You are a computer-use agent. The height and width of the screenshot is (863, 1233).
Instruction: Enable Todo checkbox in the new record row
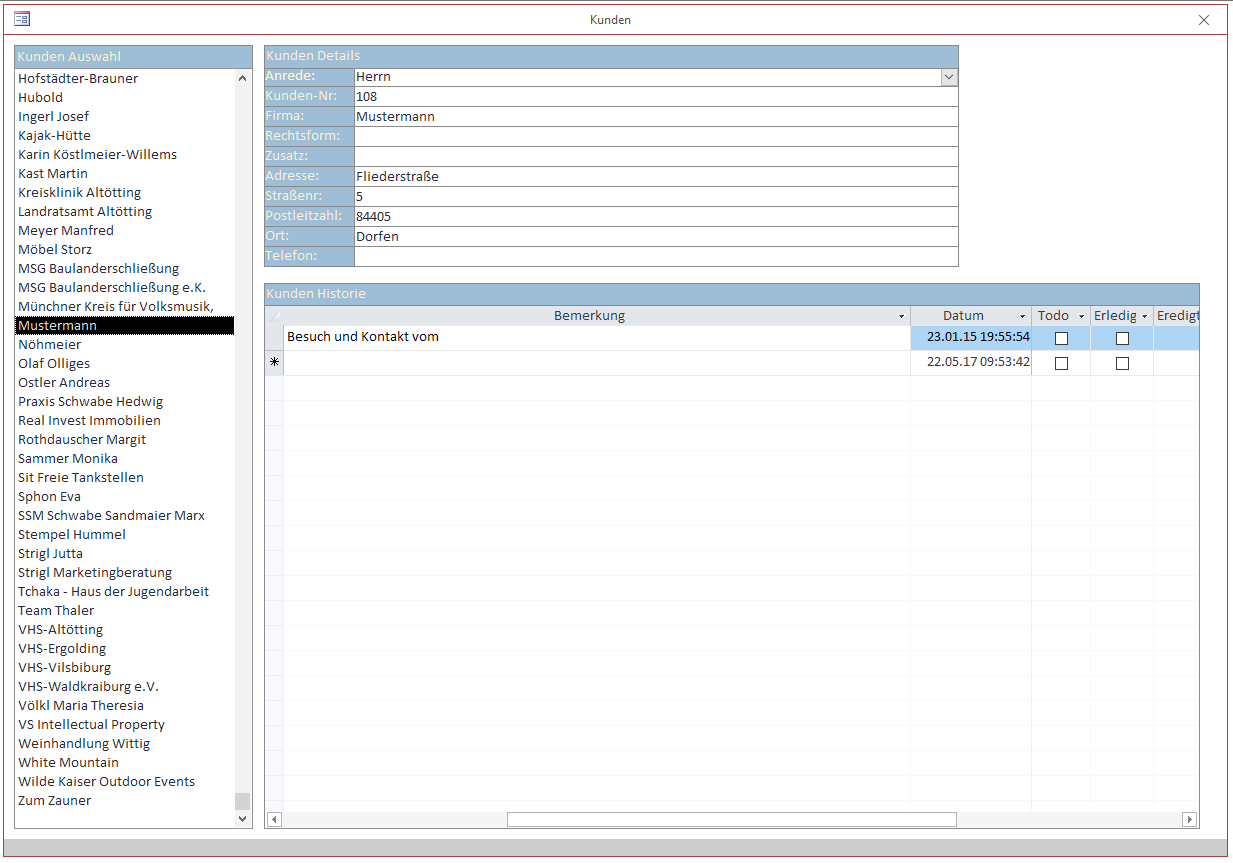[x=1061, y=363]
